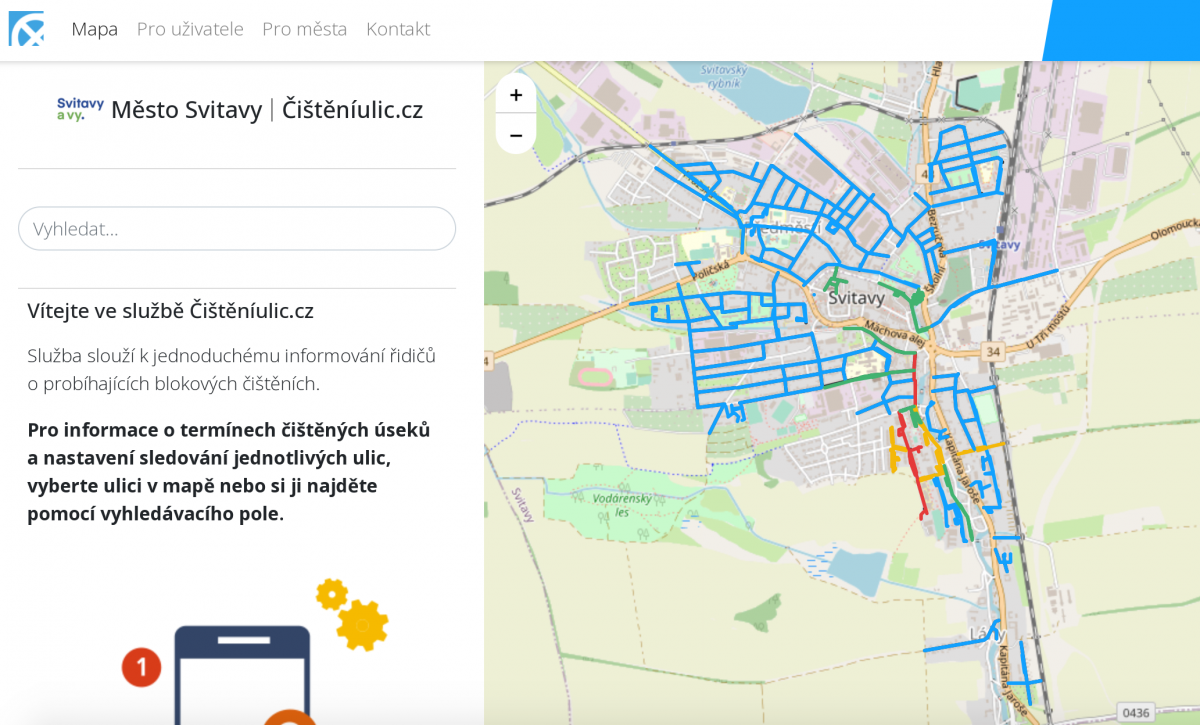Click the 'U Tří mostů' street label
This screenshot has height=725, width=1200.
[1047, 326]
